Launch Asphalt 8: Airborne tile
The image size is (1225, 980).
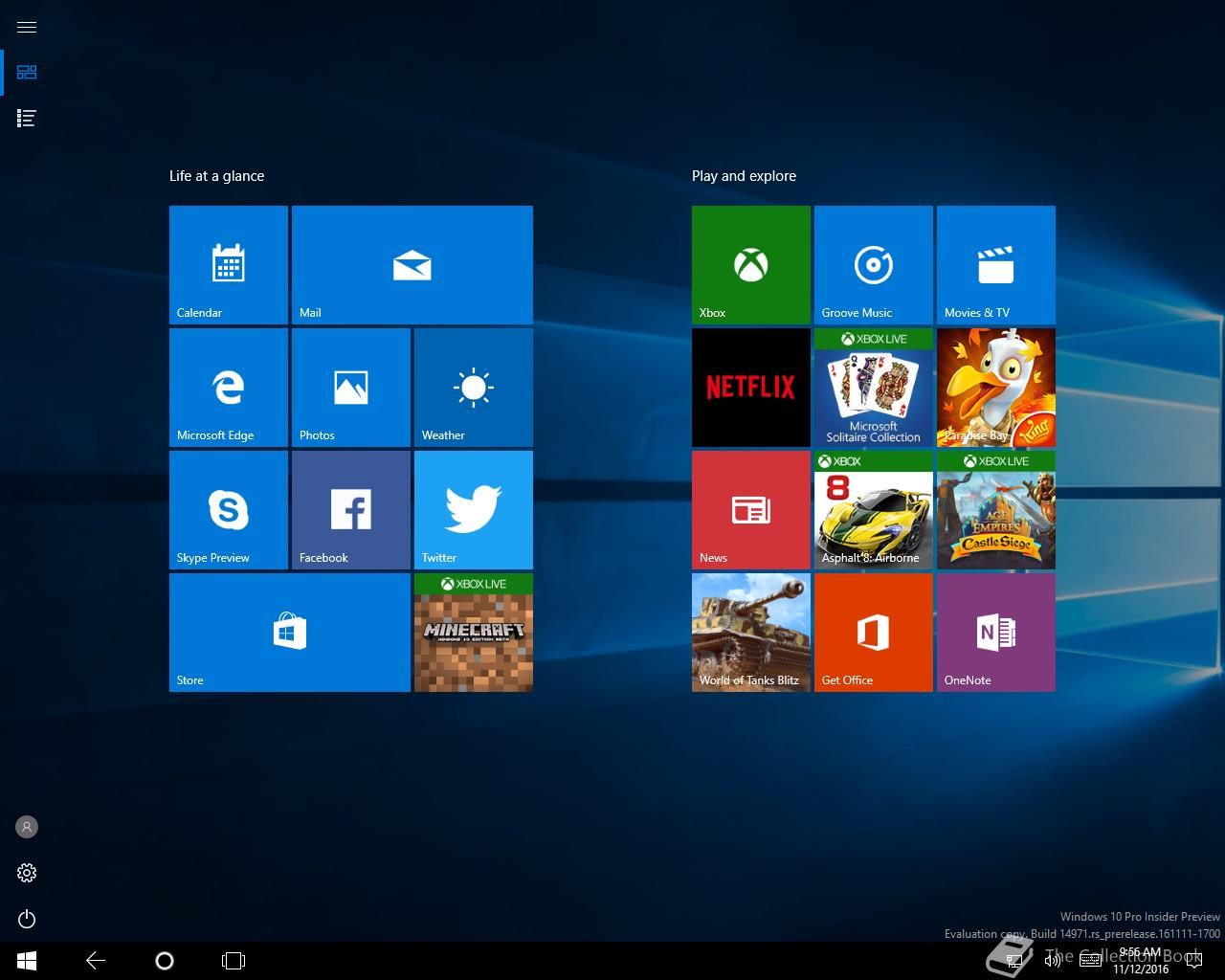coord(874,510)
